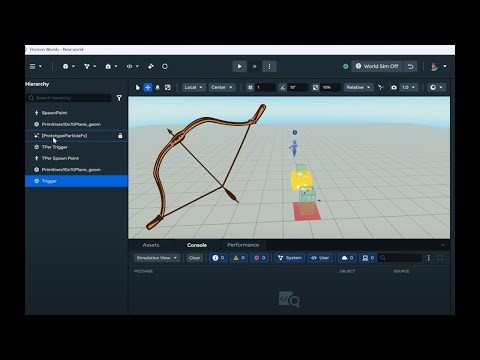The image size is (480, 360).
Task: Click the globe icon beside Trigger row
Action: [37, 181]
